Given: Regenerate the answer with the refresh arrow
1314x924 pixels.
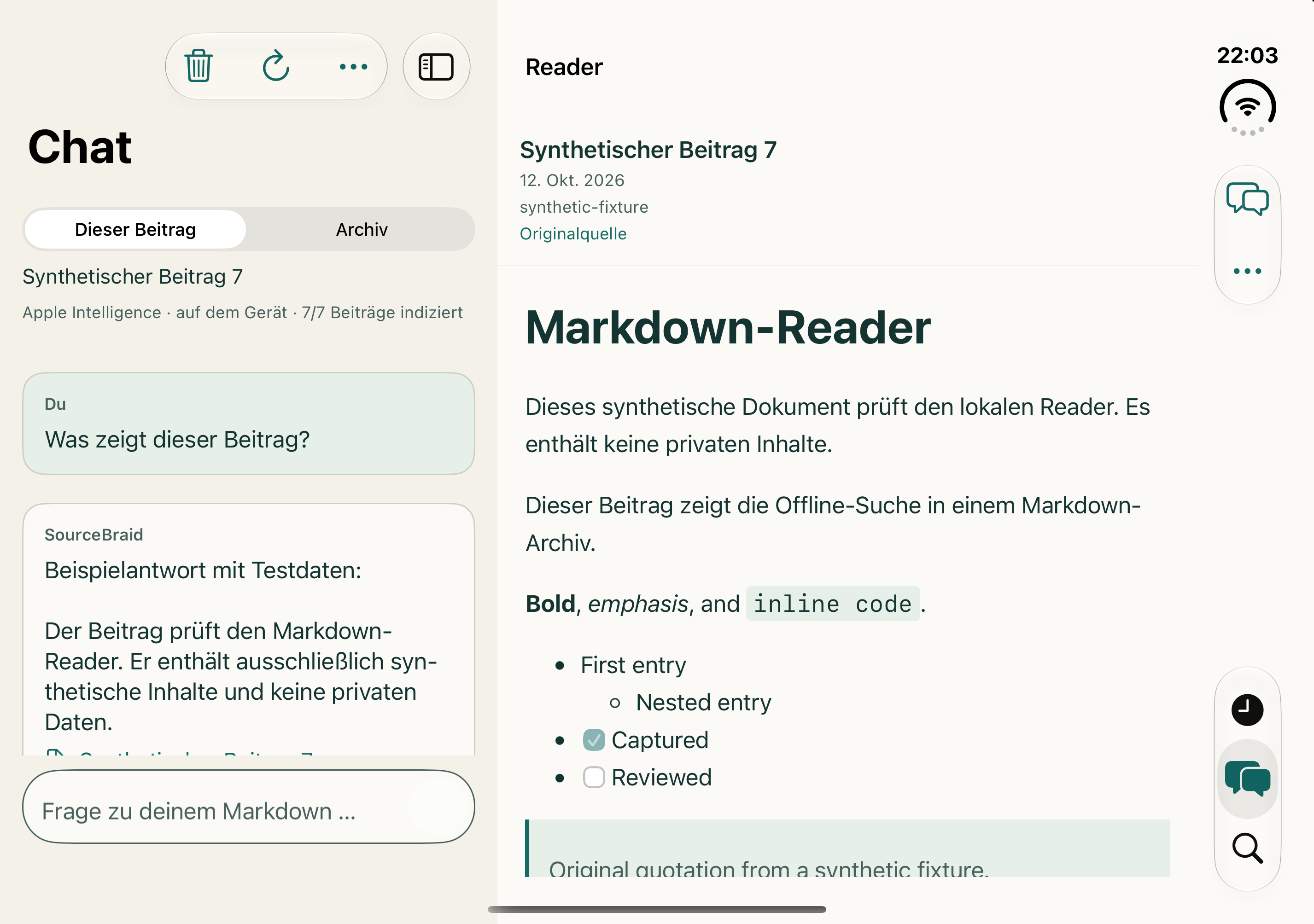Looking at the screenshot, I should tap(276, 66).
